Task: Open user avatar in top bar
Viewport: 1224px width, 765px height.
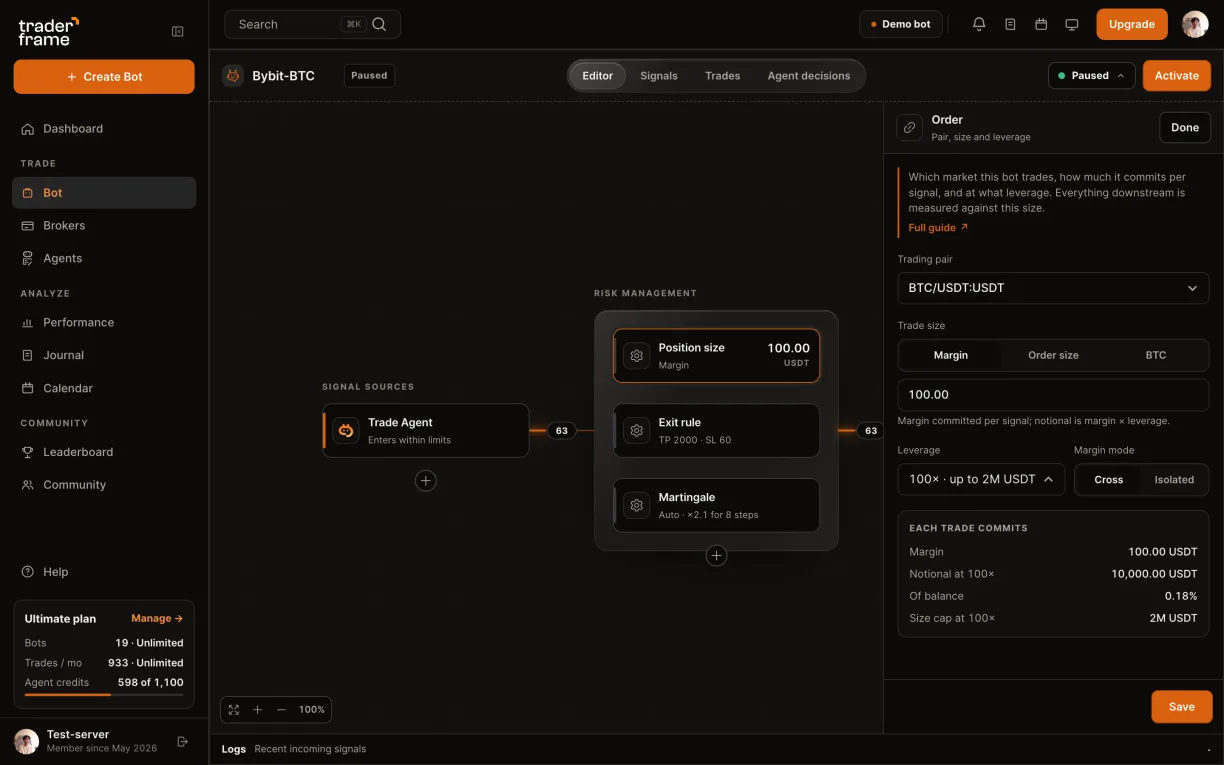Action: (1195, 24)
